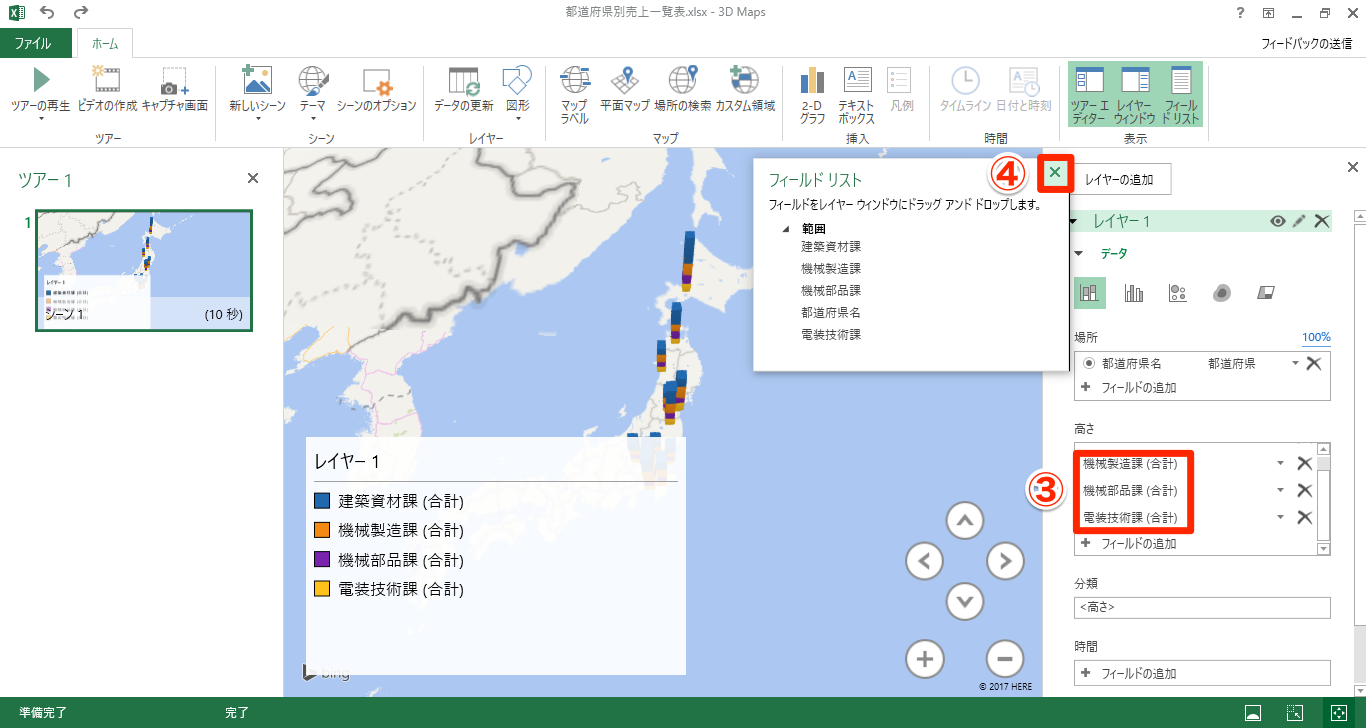The width and height of the screenshot is (1366, 728).
Task: Toggle 平面マップ flat map view
Action: click(625, 88)
